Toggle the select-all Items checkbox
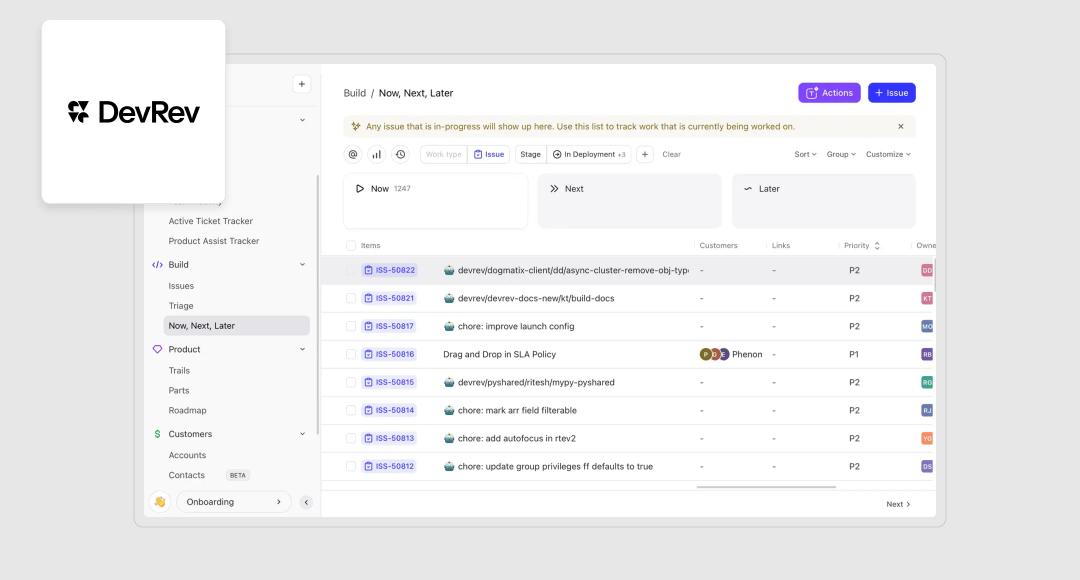 point(351,246)
